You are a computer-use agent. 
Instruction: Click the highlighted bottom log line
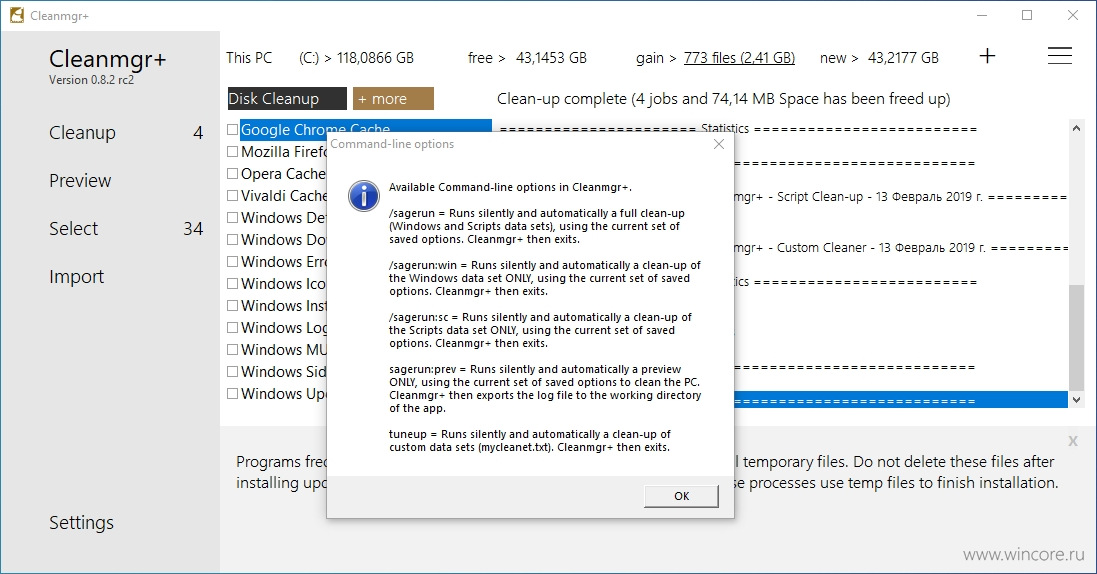901,400
